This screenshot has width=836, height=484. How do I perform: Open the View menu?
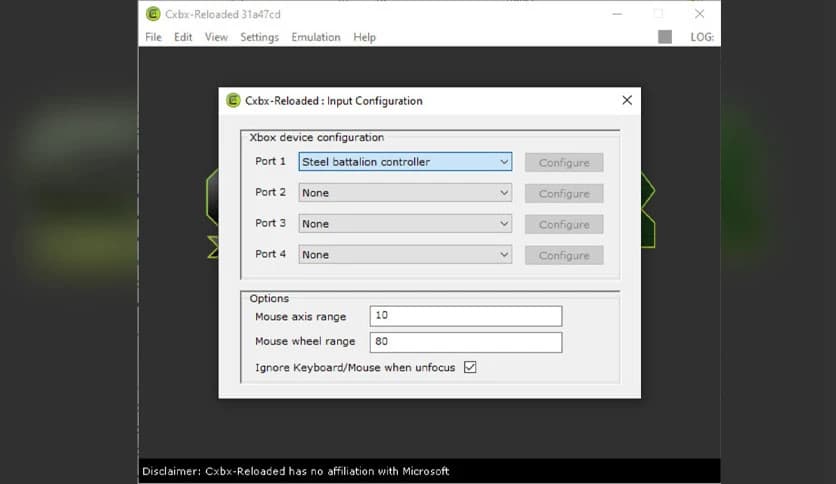click(216, 37)
